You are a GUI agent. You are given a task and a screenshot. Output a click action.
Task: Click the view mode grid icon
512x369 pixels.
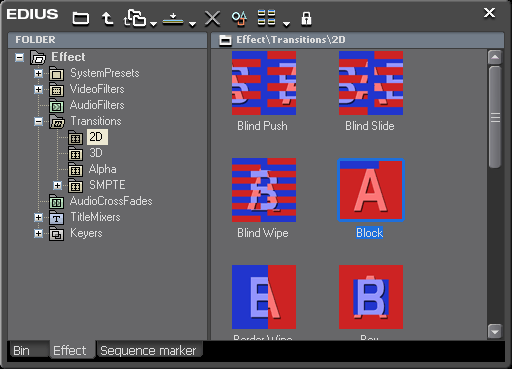(x=266, y=18)
